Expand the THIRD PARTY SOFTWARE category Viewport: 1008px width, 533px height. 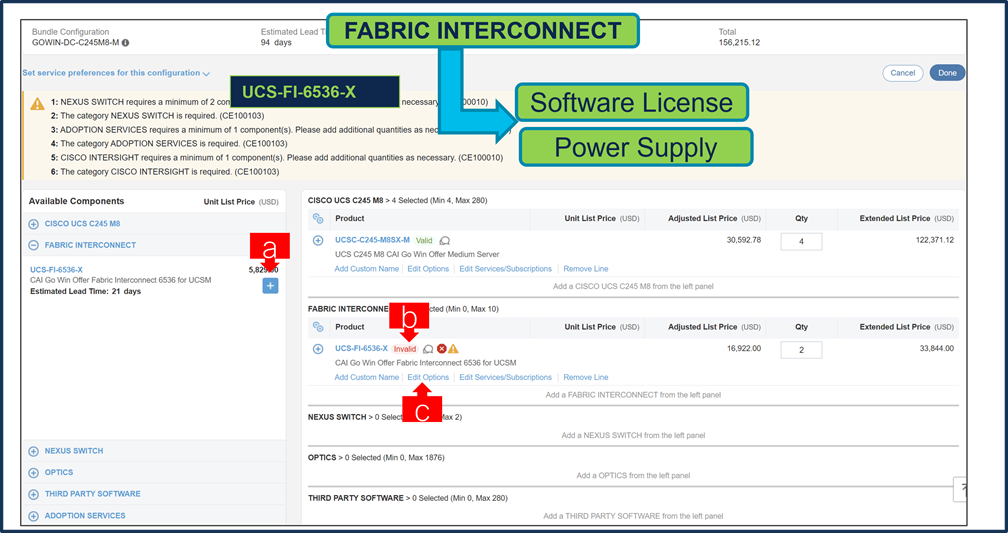(33, 494)
